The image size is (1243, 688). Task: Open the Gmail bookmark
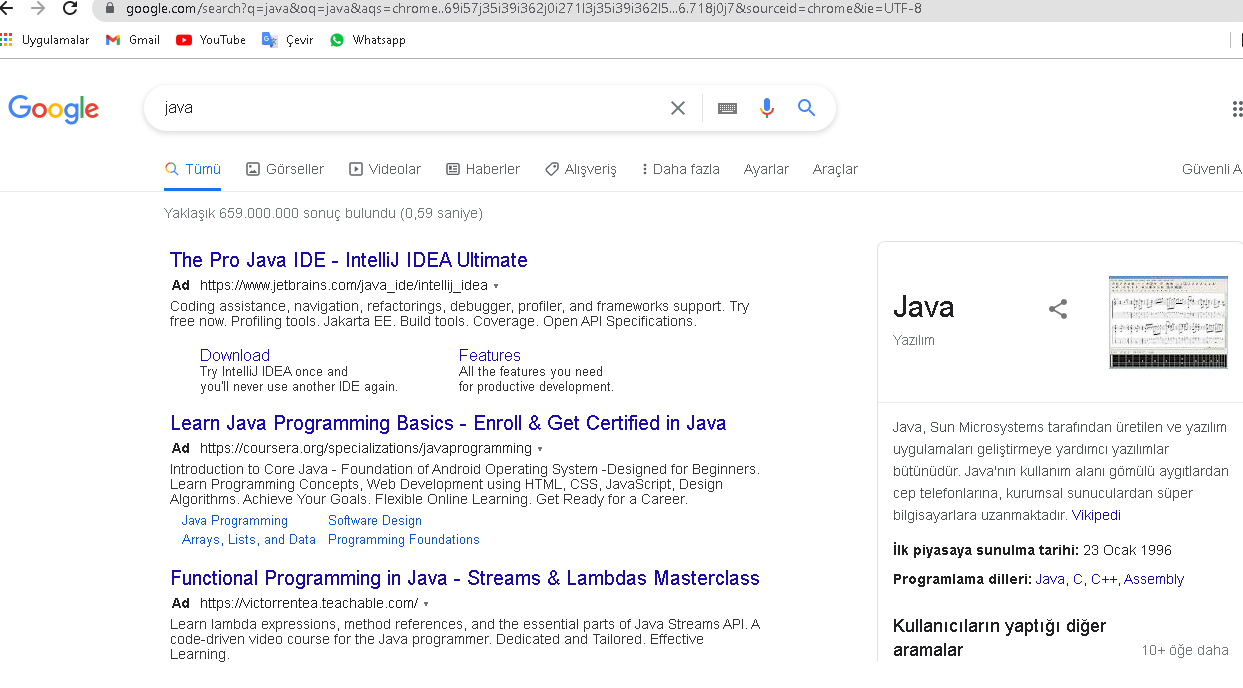click(133, 40)
